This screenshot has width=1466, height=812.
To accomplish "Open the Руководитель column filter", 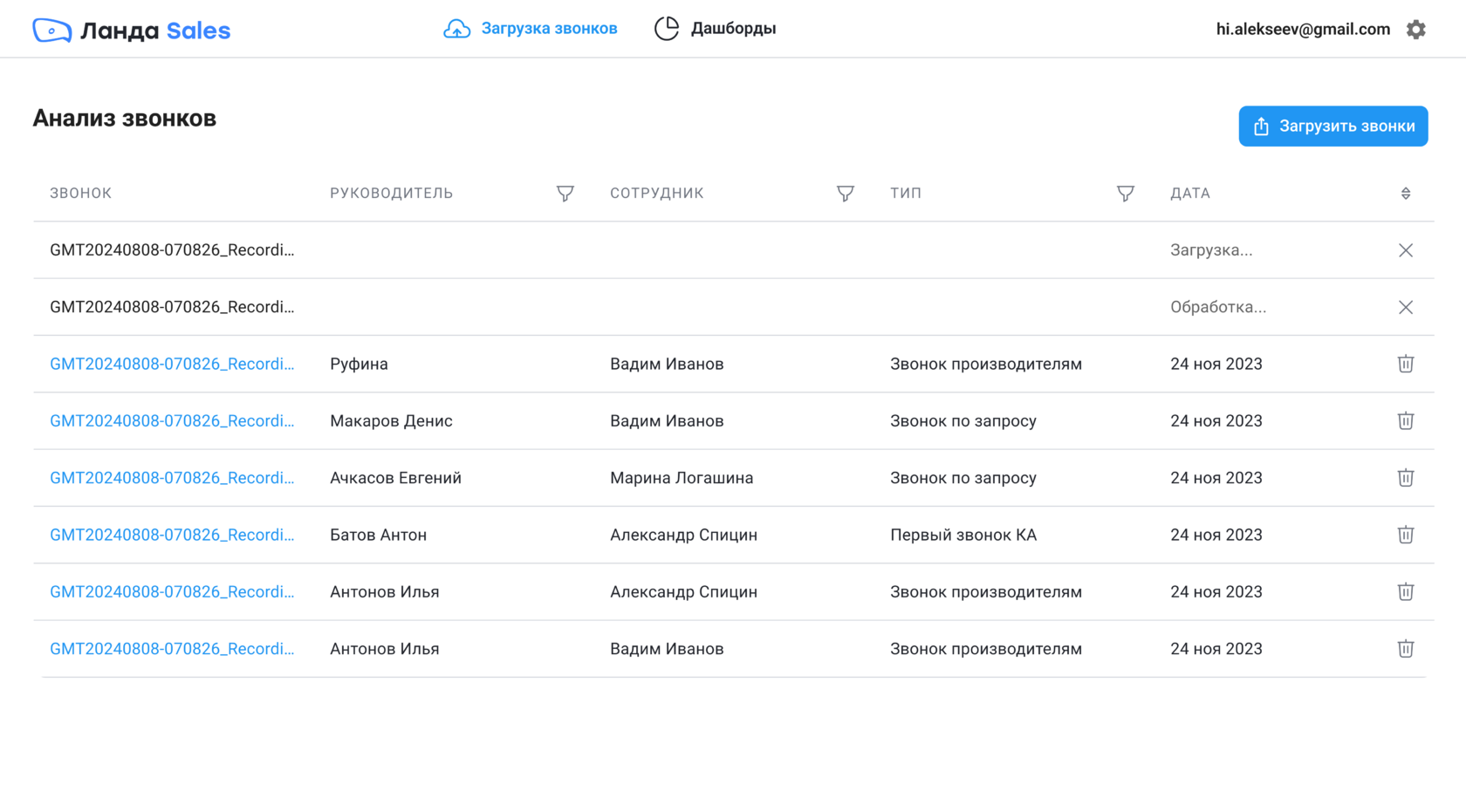I will pyautogui.click(x=565, y=194).
